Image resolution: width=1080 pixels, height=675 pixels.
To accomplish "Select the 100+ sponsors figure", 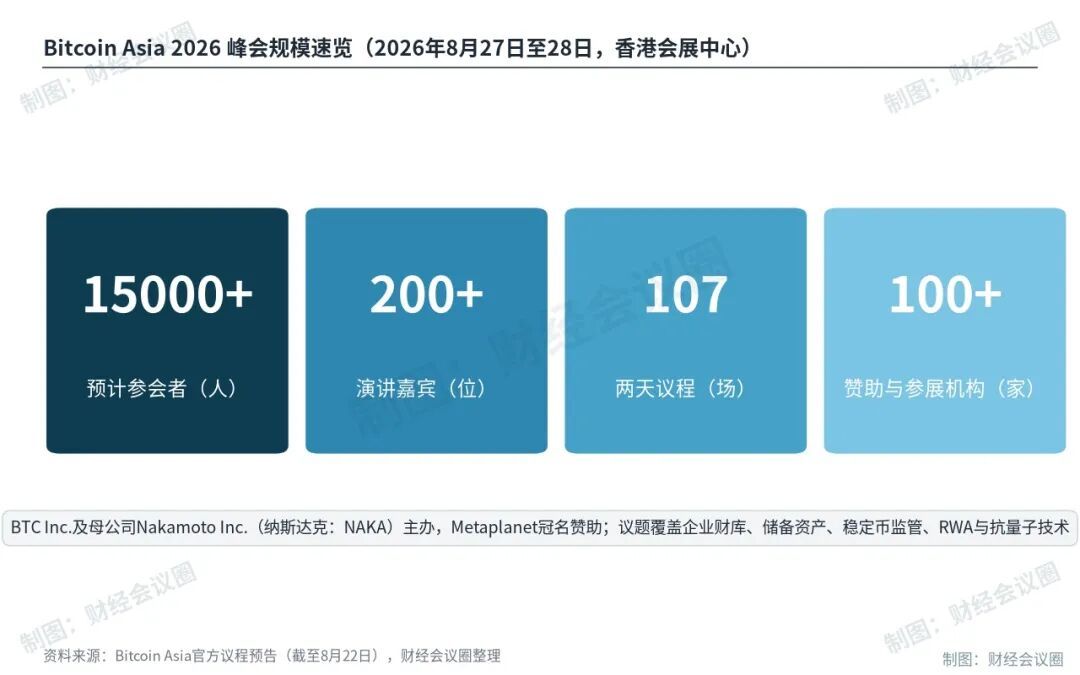I will coord(945,295).
